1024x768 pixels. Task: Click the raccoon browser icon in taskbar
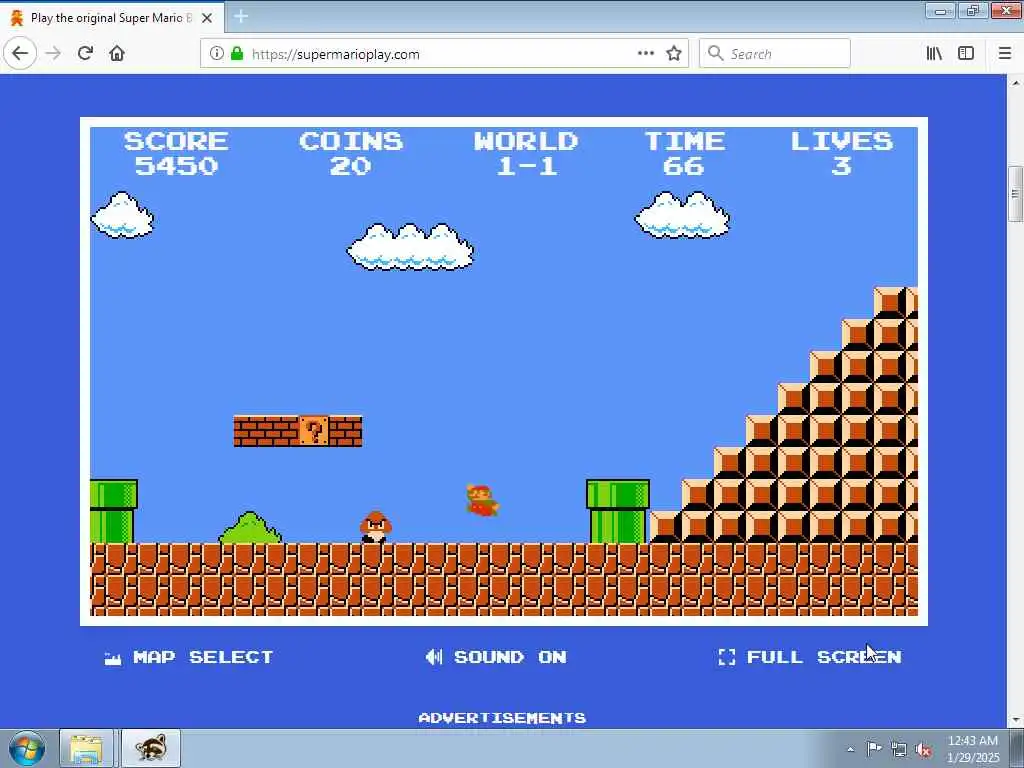point(151,748)
